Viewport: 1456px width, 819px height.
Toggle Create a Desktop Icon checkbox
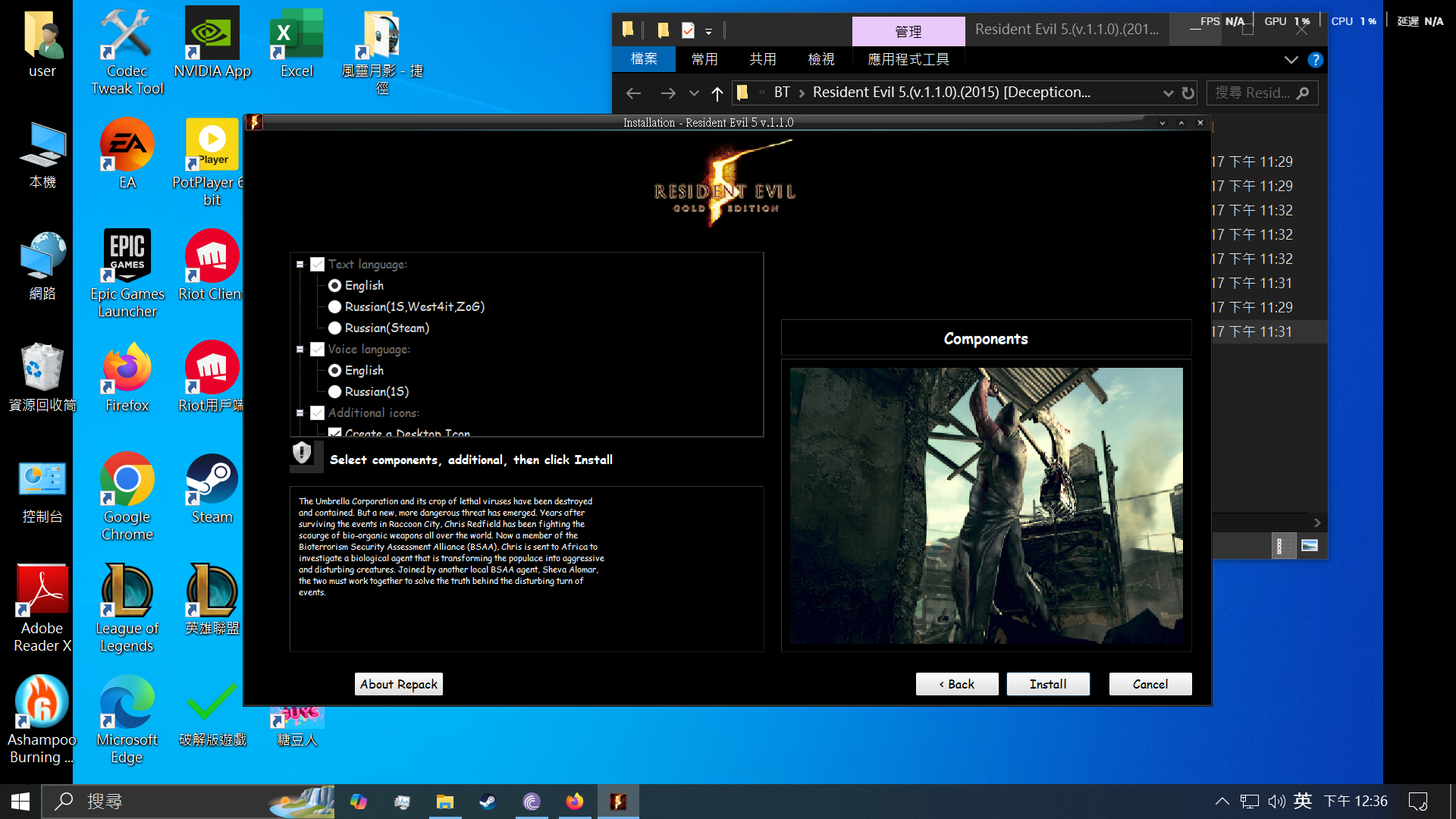click(x=334, y=433)
